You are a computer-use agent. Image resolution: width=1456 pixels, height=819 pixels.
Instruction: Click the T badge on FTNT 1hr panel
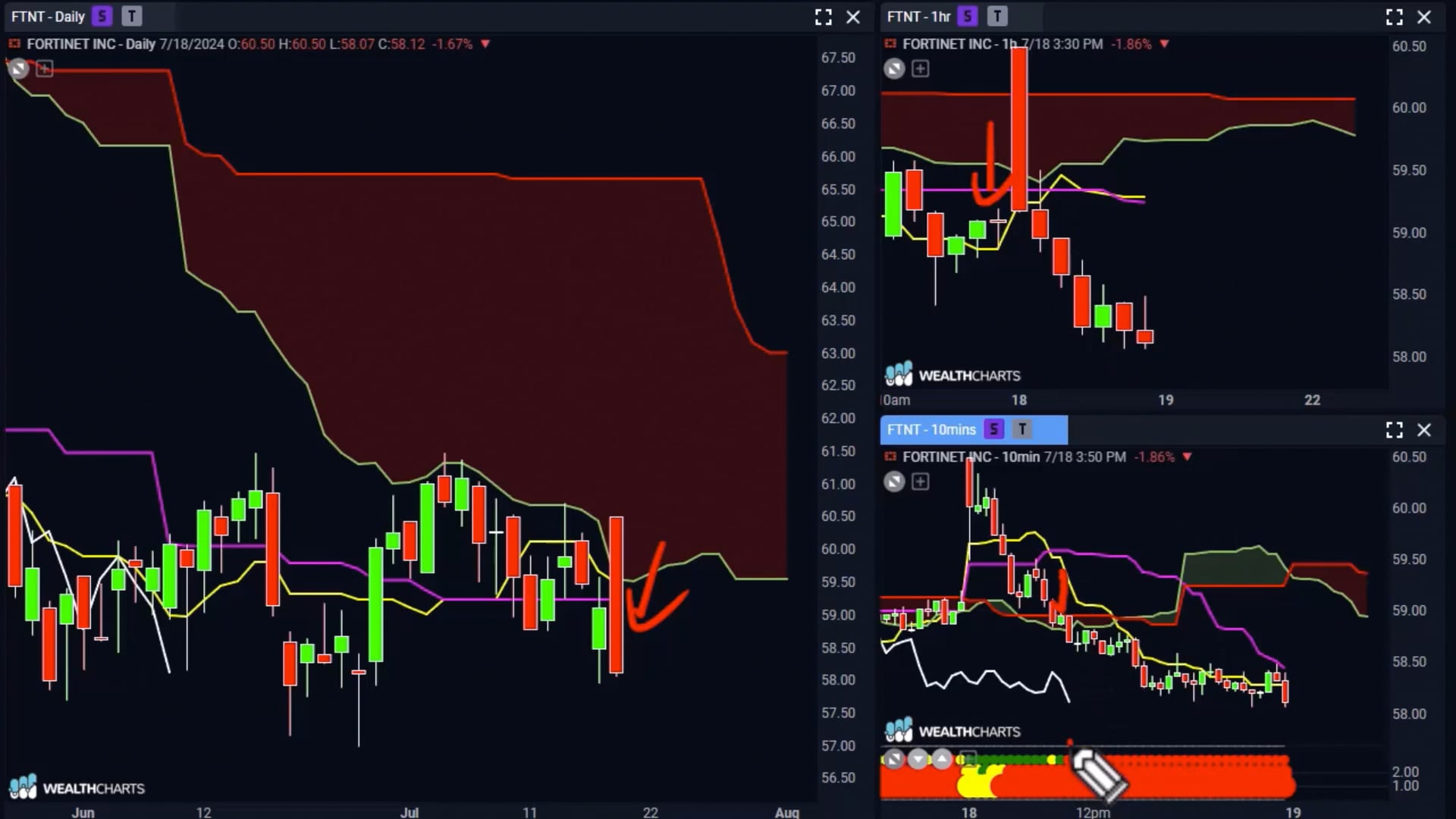tap(997, 16)
